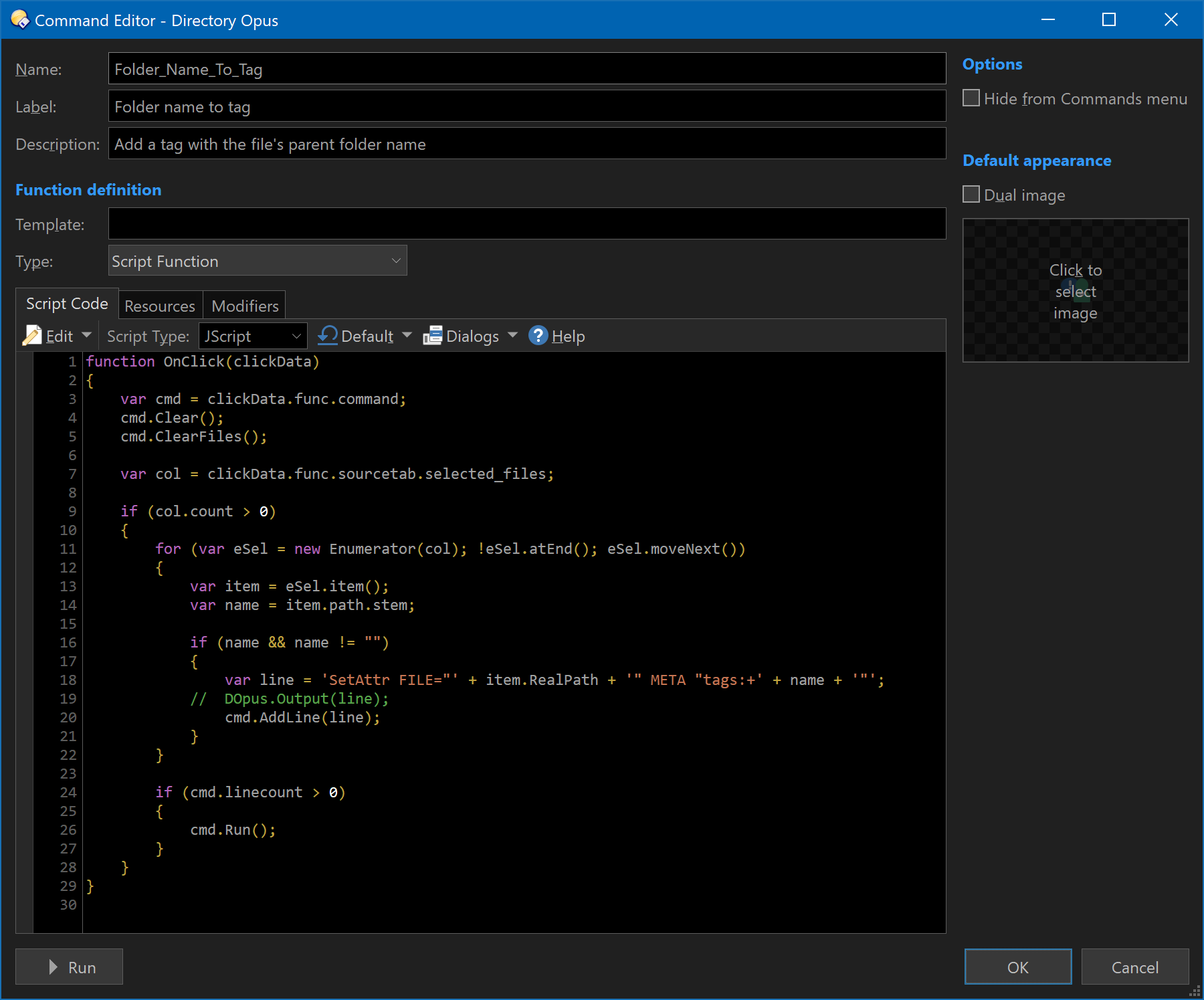Screen dimensions: 1204x1000
Task: Click the Default reset arrow icon
Action: pyautogui.click(x=327, y=335)
